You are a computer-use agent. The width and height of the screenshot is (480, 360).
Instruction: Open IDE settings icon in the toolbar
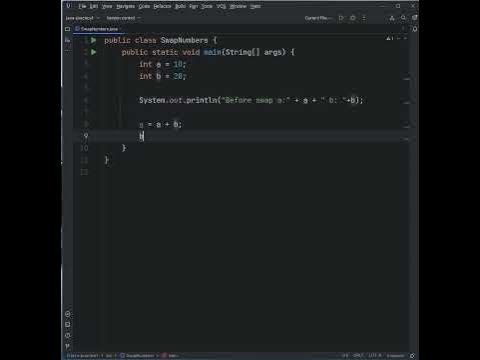coord(414,18)
